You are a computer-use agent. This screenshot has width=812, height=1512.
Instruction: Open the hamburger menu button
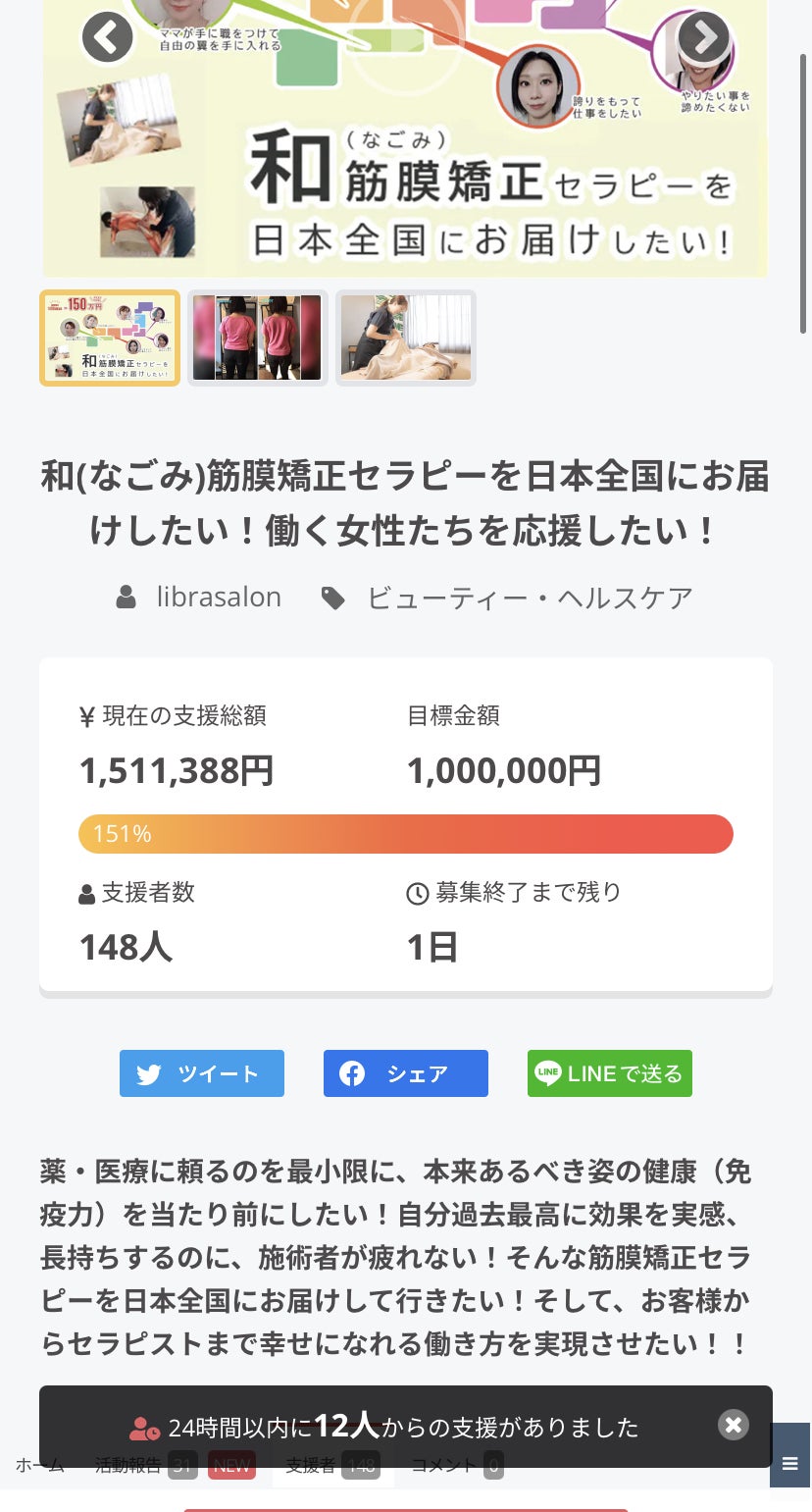point(790,1464)
